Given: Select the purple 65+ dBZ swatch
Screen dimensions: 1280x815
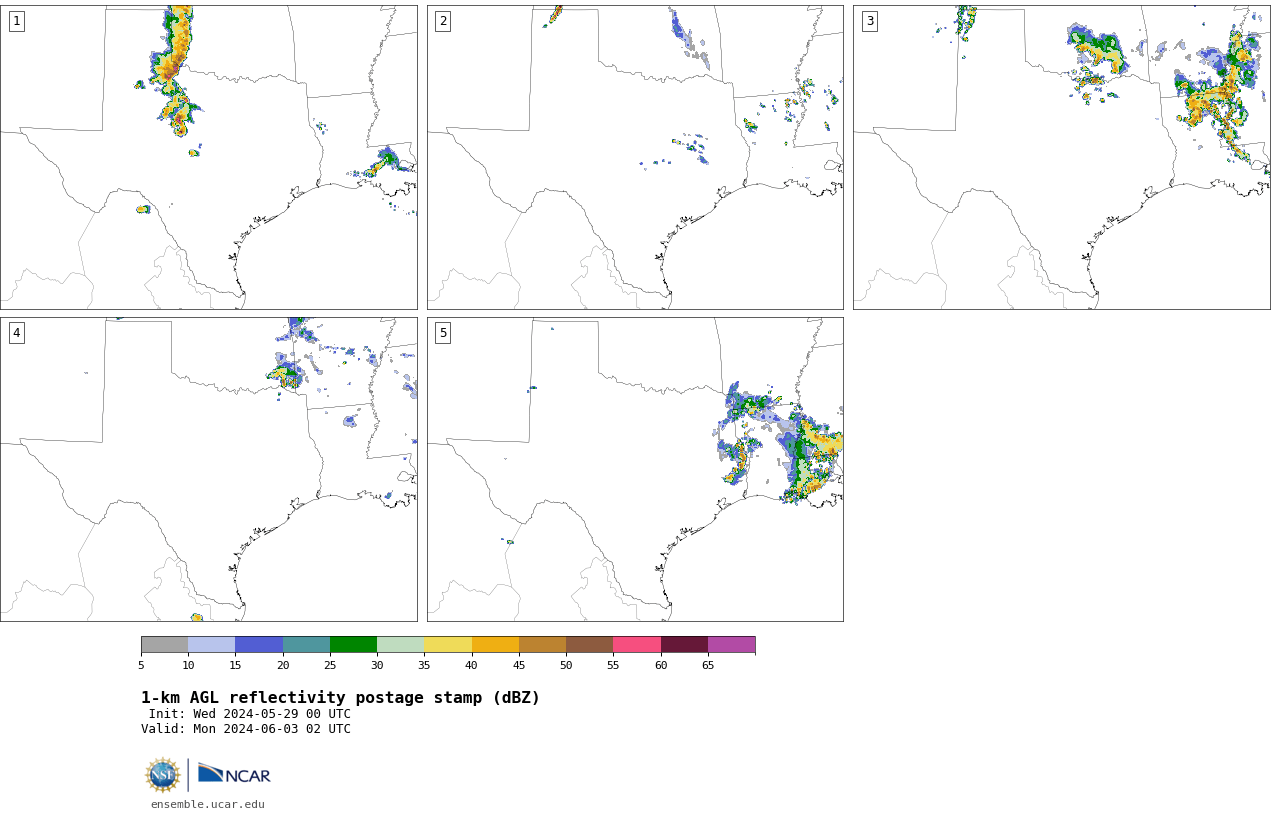Looking at the screenshot, I should click(731, 644).
